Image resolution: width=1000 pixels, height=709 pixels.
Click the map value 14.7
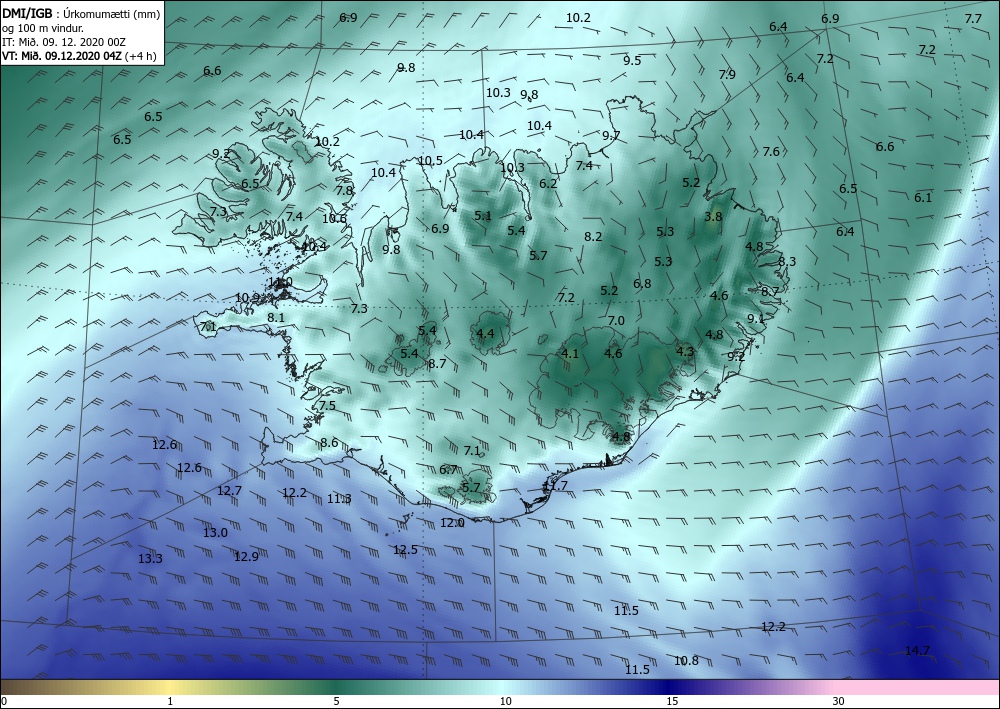click(917, 650)
